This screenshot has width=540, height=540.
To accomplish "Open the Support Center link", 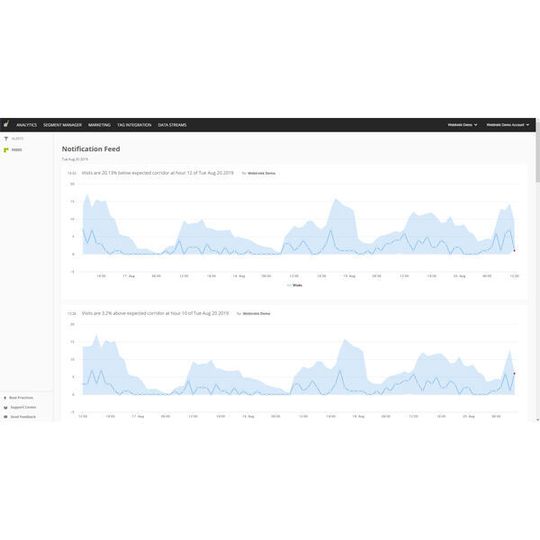I will [23, 407].
